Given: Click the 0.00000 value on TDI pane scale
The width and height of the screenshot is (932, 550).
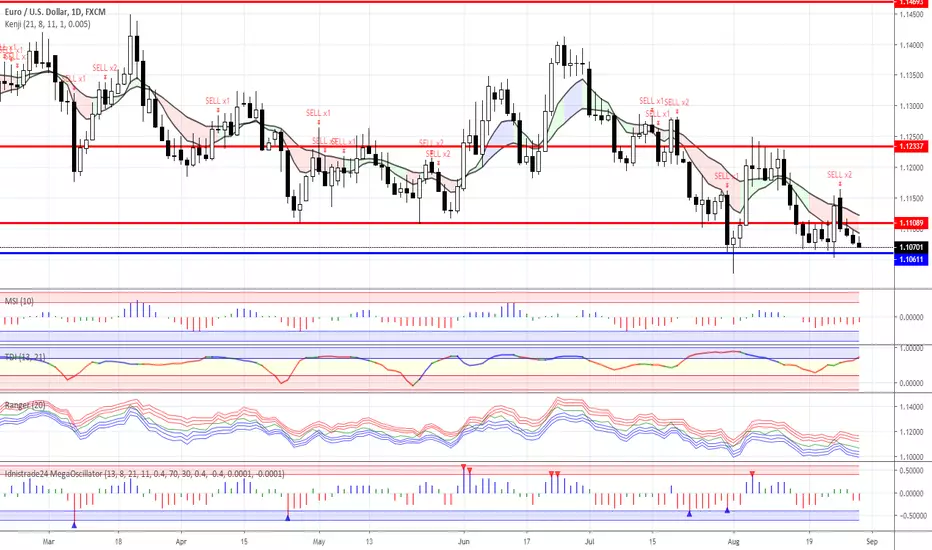Looking at the screenshot, I should click(911, 384).
